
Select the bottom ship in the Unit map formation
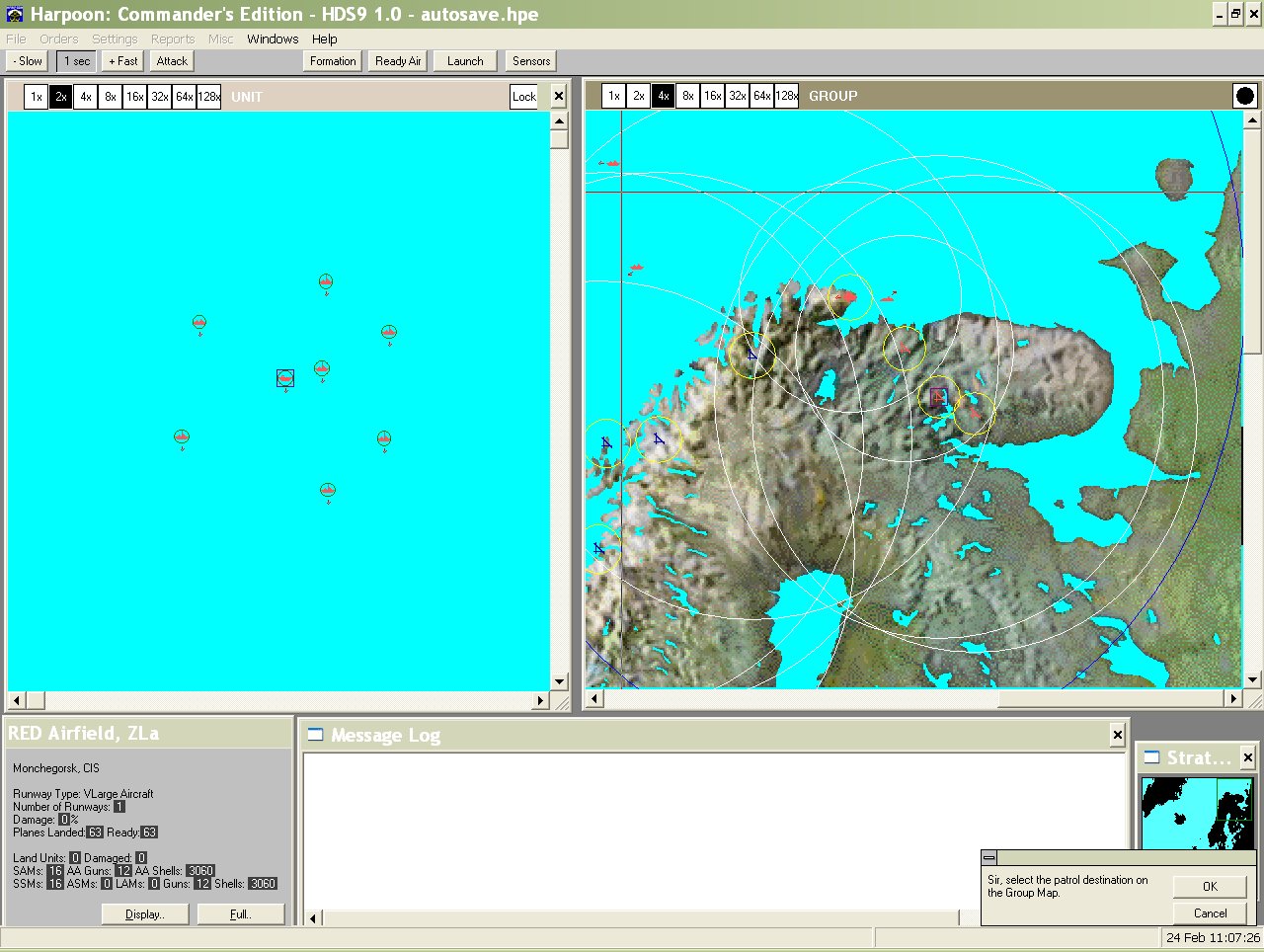click(x=328, y=491)
